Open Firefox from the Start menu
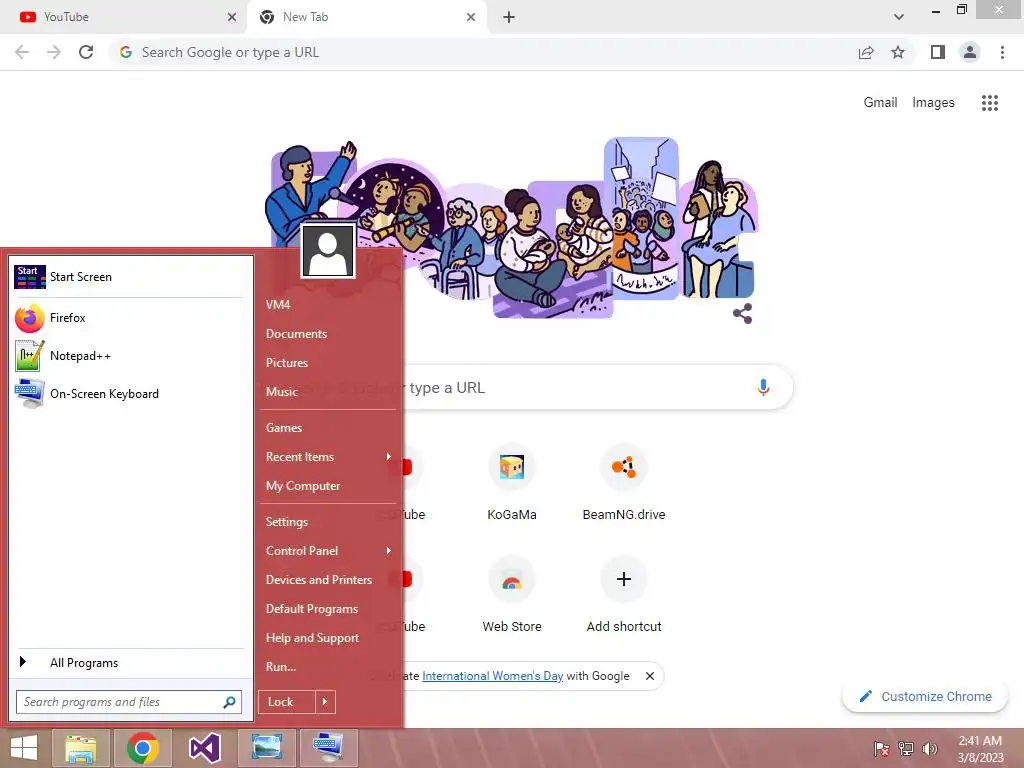1024x768 pixels. [x=129, y=318]
